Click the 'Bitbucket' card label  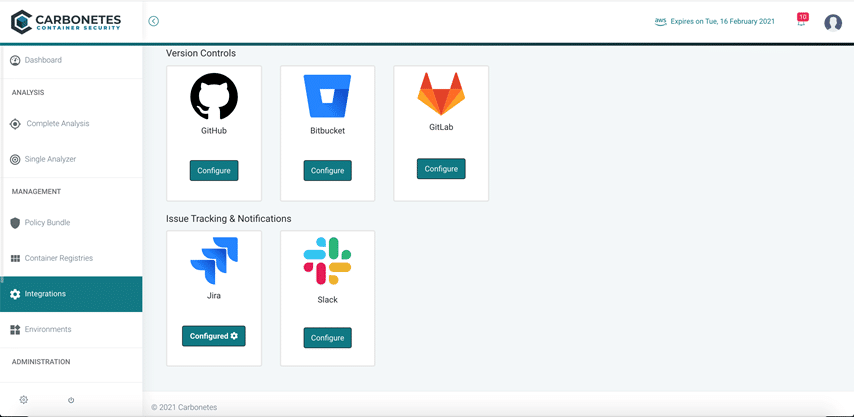[327, 131]
